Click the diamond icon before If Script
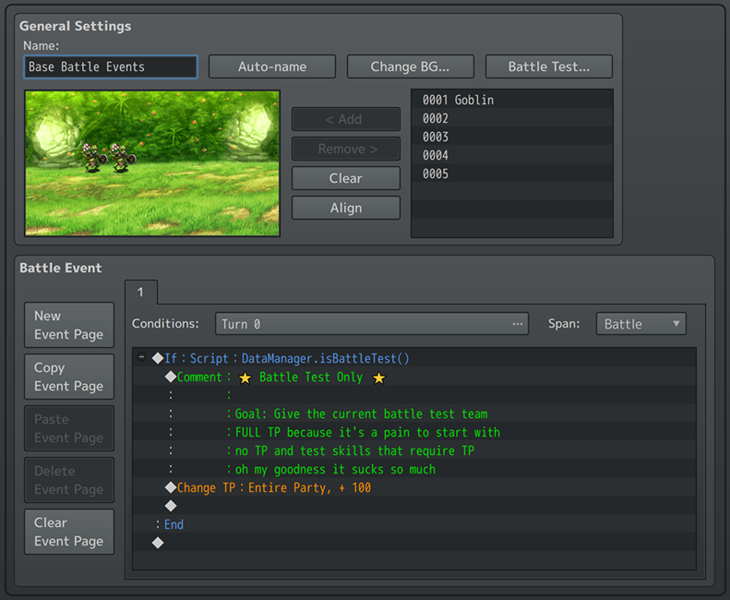730x600 pixels. tap(157, 358)
